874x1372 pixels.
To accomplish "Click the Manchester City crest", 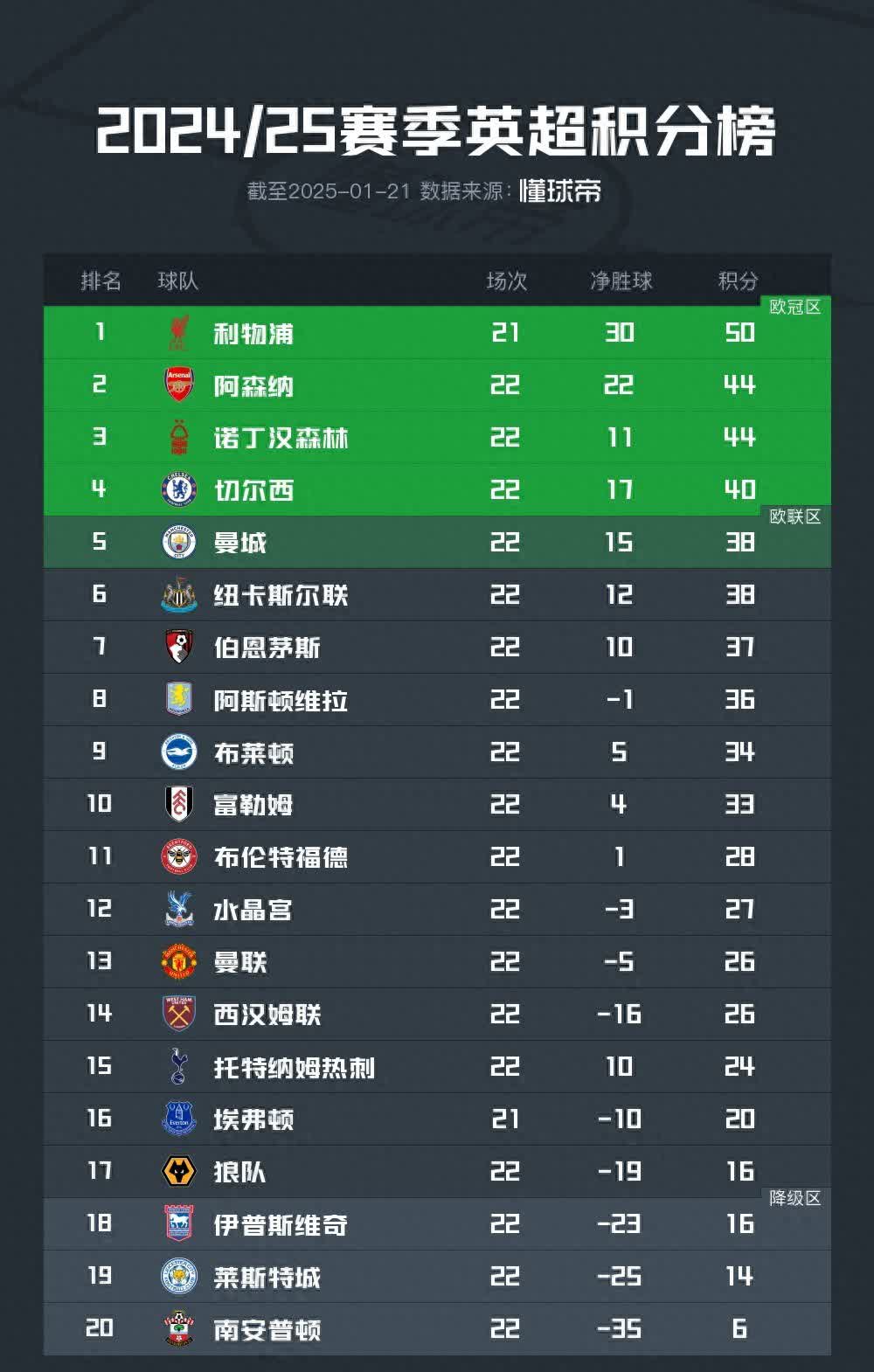I will 179,543.
